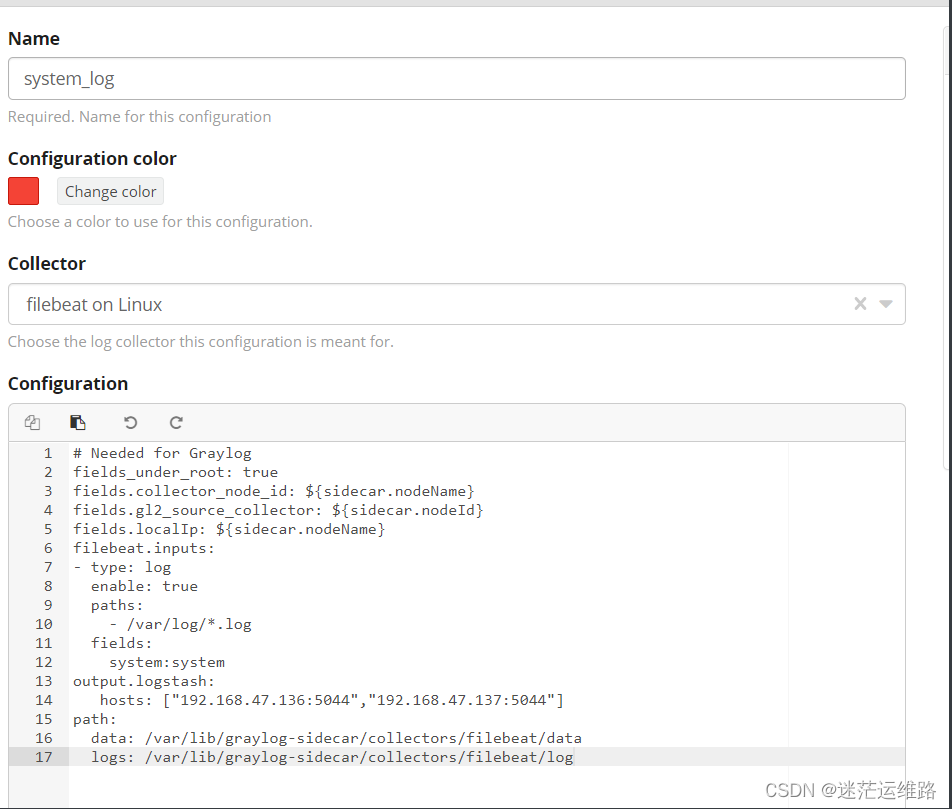Click the 'Configuration color' heading
Viewport: 952px width, 809px height.
click(92, 159)
